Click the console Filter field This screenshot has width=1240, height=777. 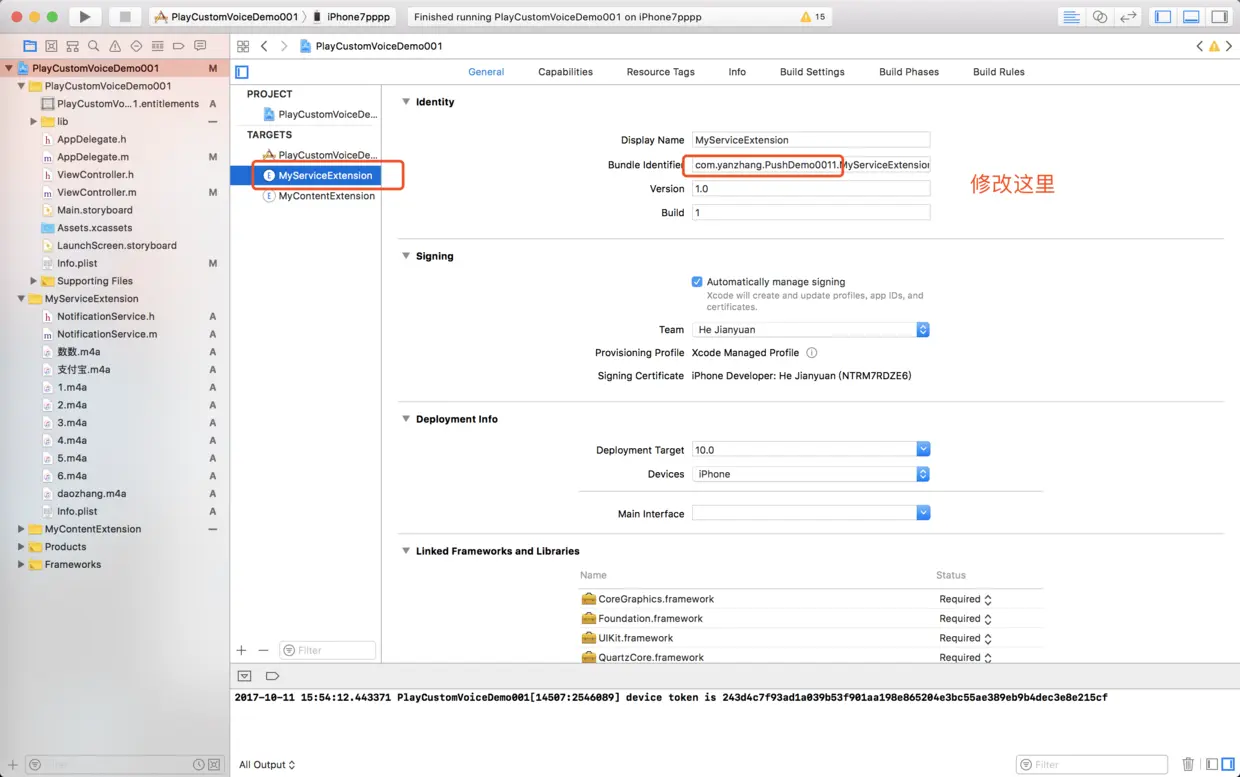click(1092, 764)
